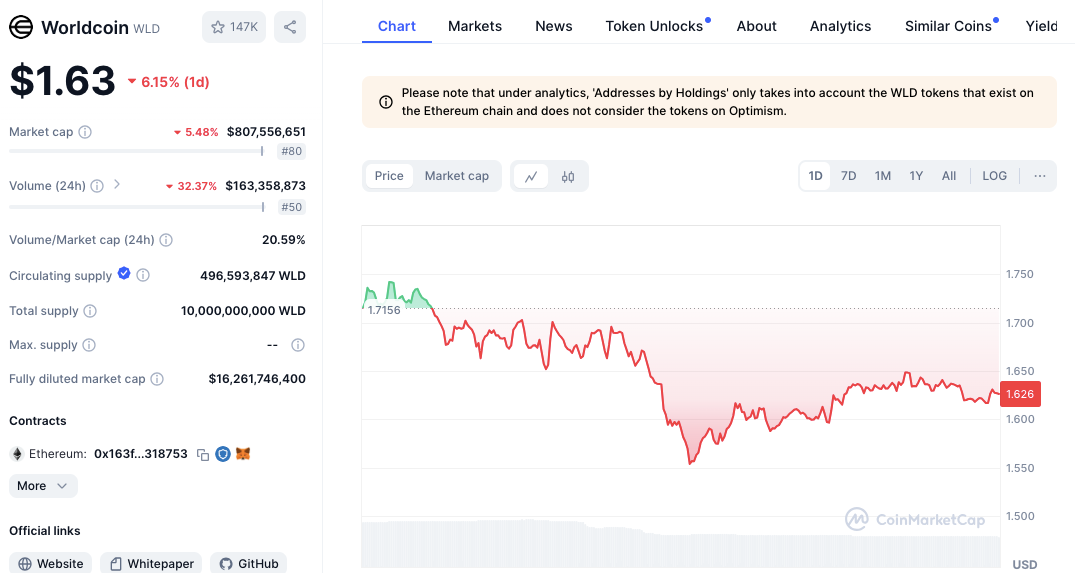Select the Market cap chart toggle

click(457, 176)
